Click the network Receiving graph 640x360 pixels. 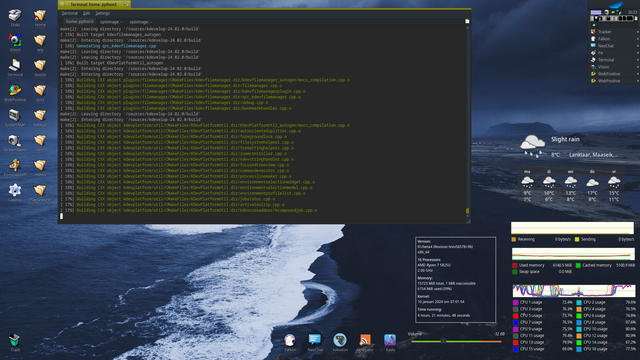572,228
